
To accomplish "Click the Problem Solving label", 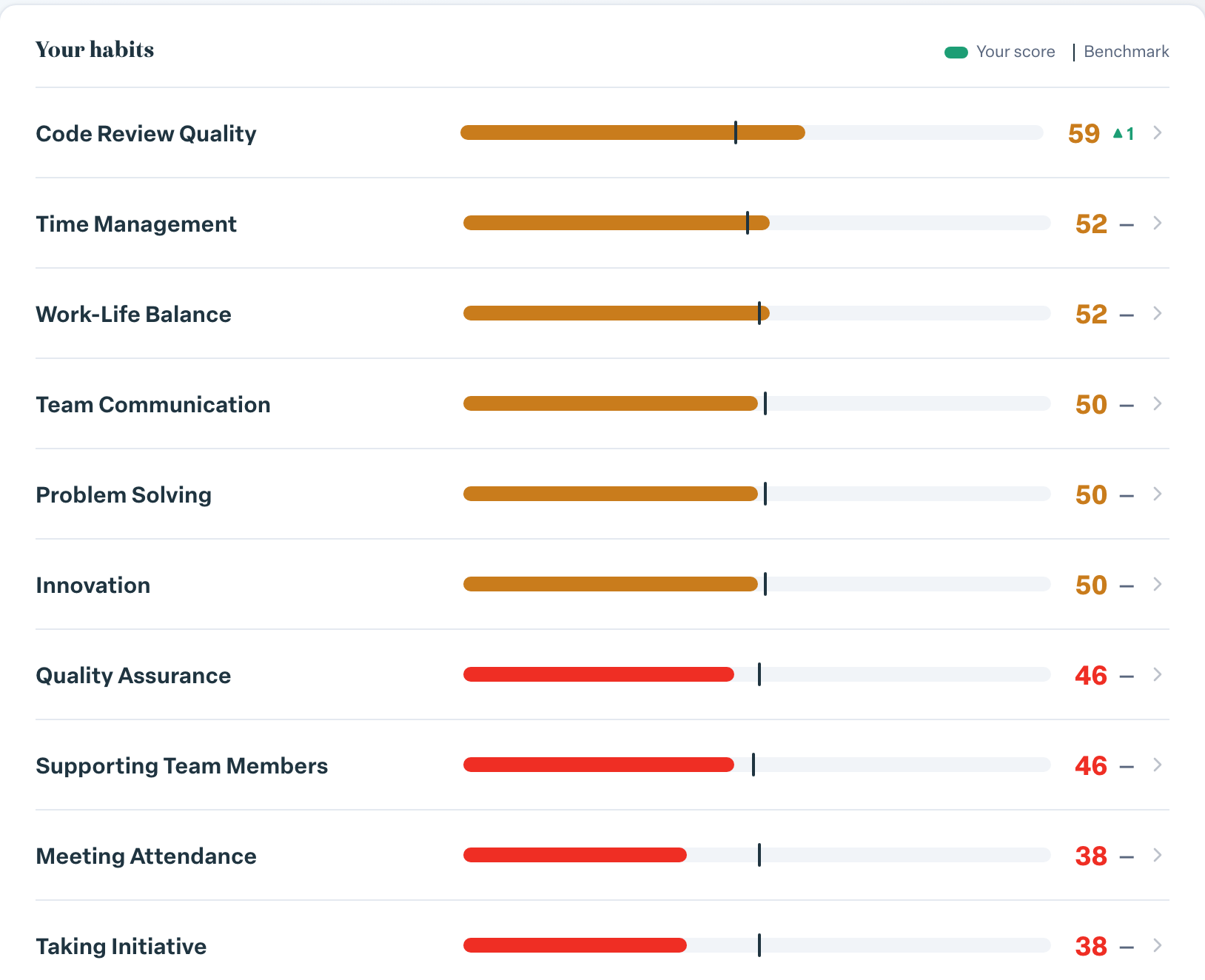I will point(124,495).
